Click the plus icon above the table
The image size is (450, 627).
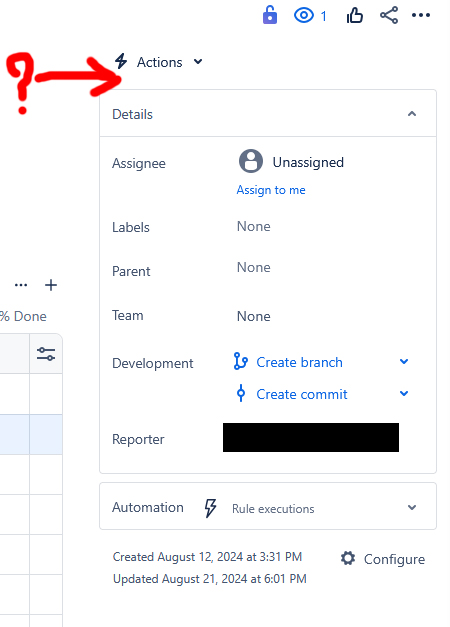click(51, 285)
